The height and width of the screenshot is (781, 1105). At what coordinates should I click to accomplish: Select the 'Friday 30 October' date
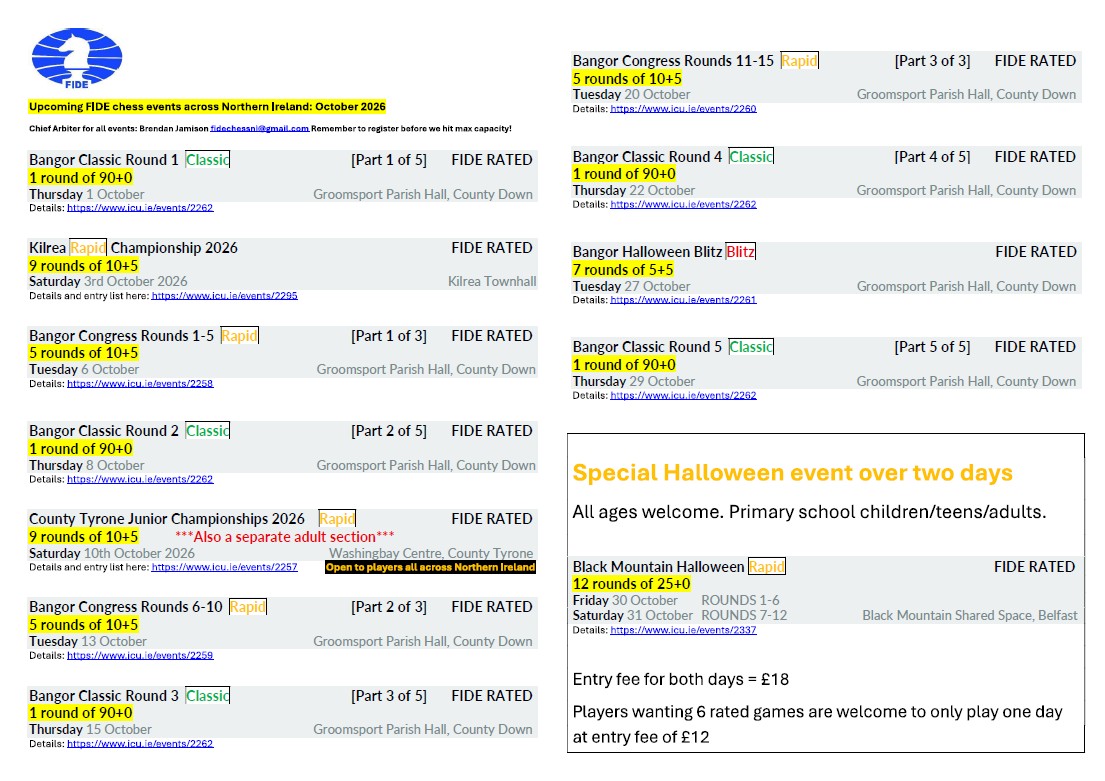625,601
